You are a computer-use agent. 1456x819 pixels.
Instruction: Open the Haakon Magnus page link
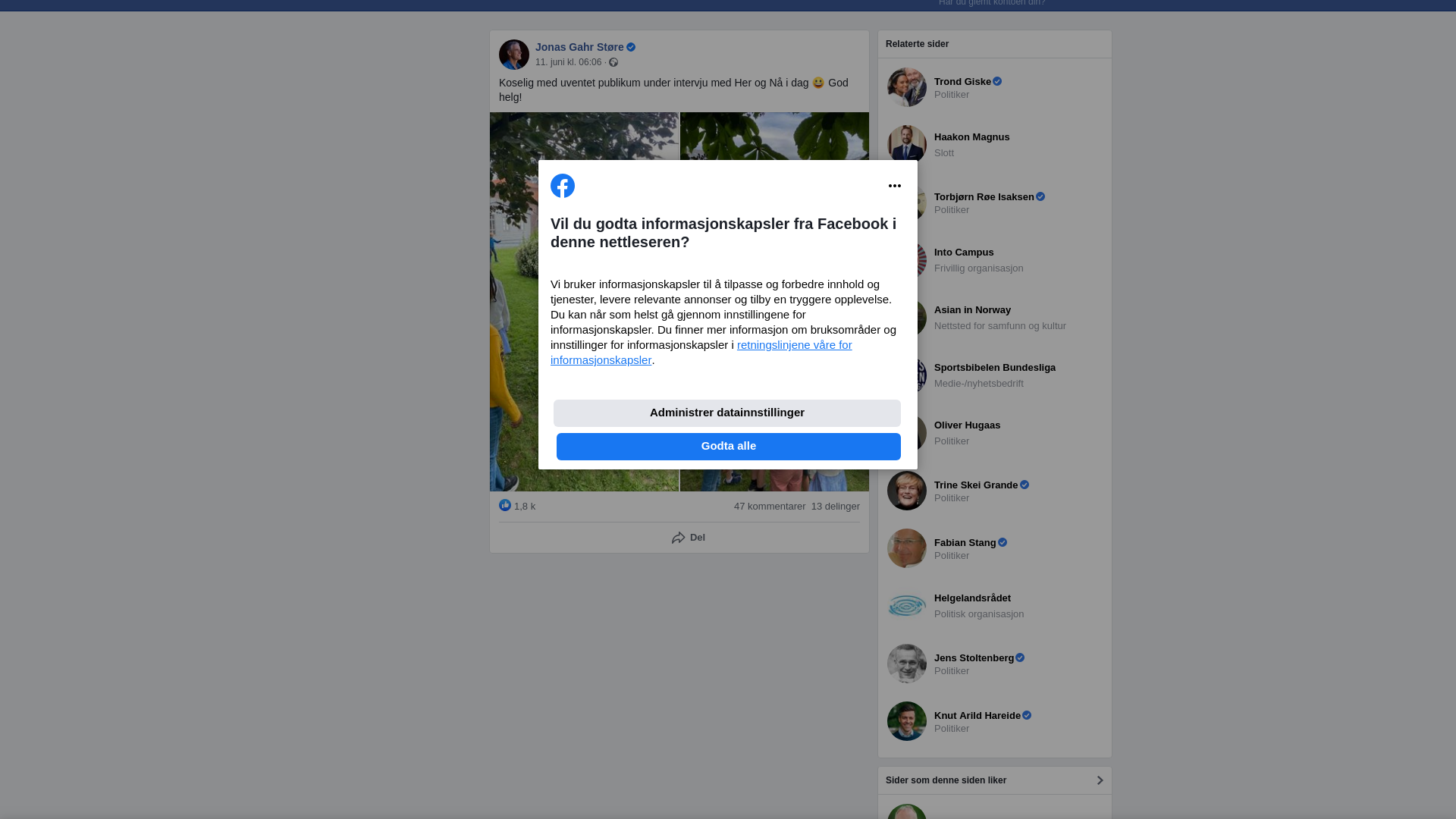pos(971,137)
